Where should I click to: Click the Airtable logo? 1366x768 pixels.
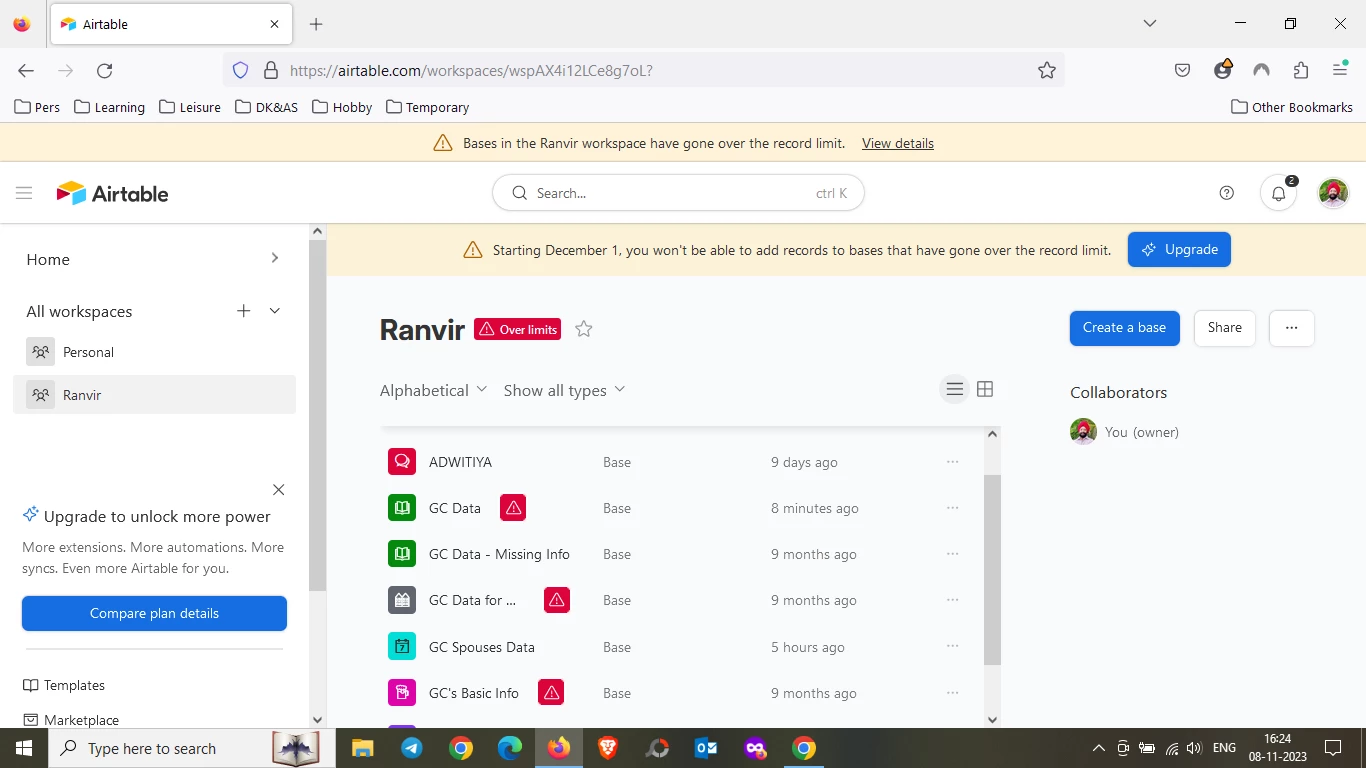(x=112, y=193)
